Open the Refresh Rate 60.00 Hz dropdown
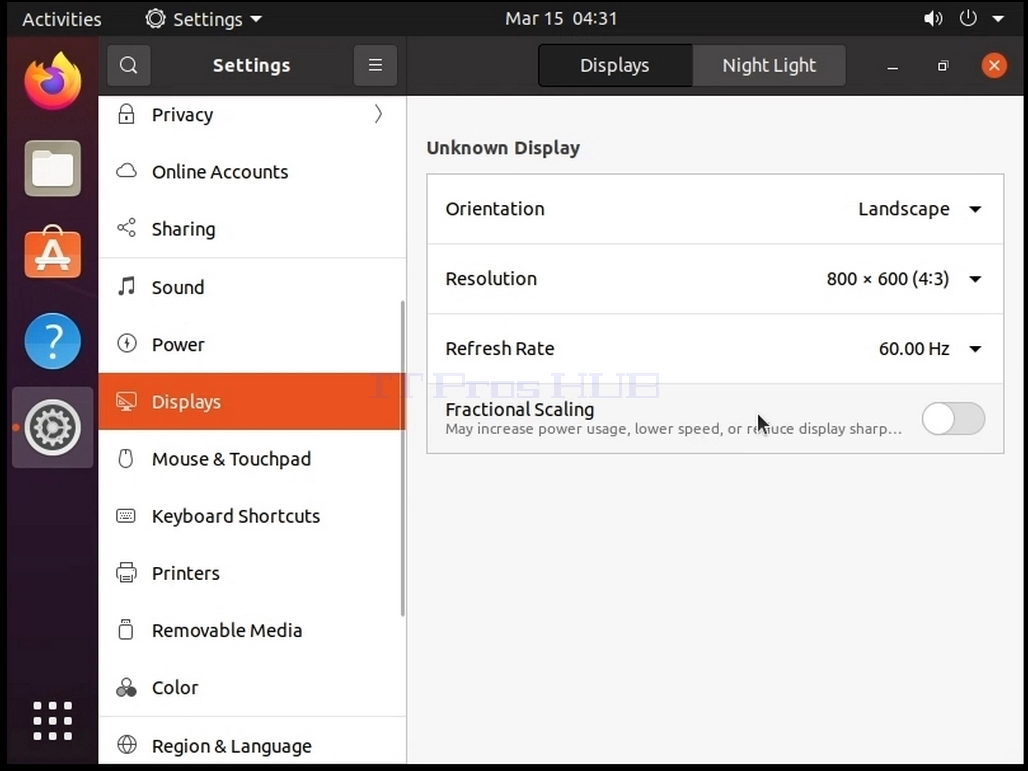 pyautogui.click(x=930, y=349)
